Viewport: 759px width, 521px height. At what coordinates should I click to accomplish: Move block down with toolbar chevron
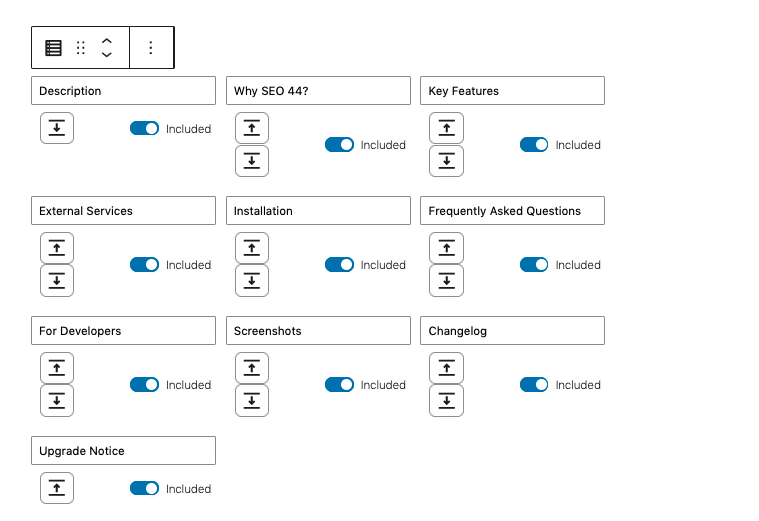[107, 55]
